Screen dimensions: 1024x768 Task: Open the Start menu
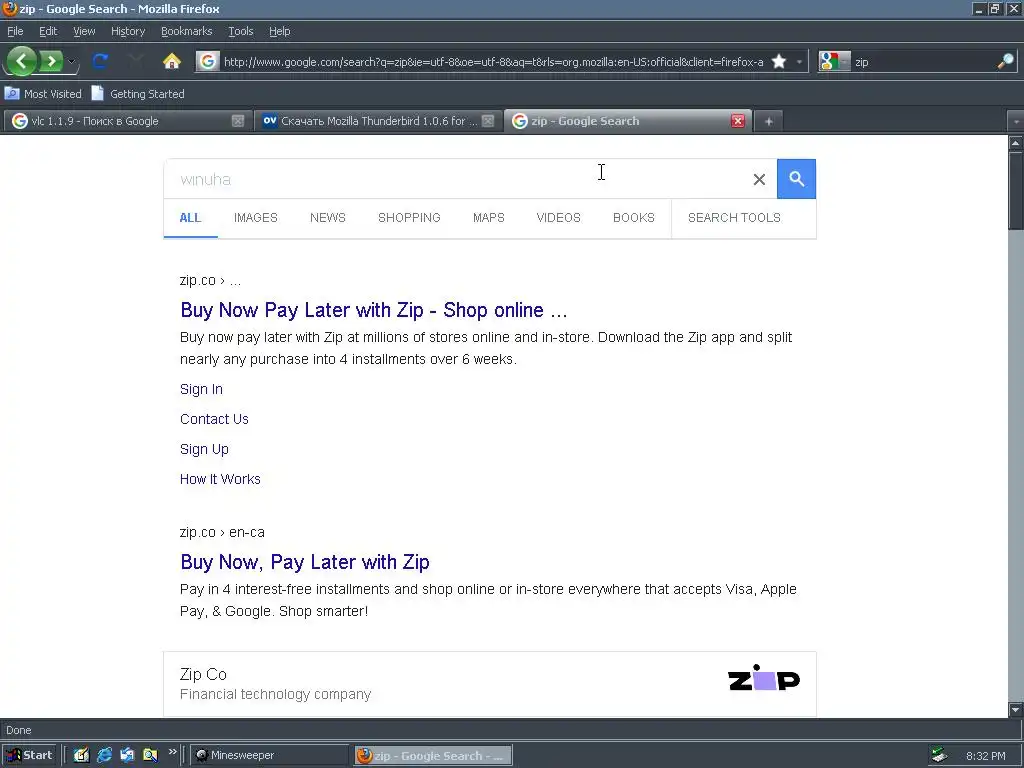[29, 756]
